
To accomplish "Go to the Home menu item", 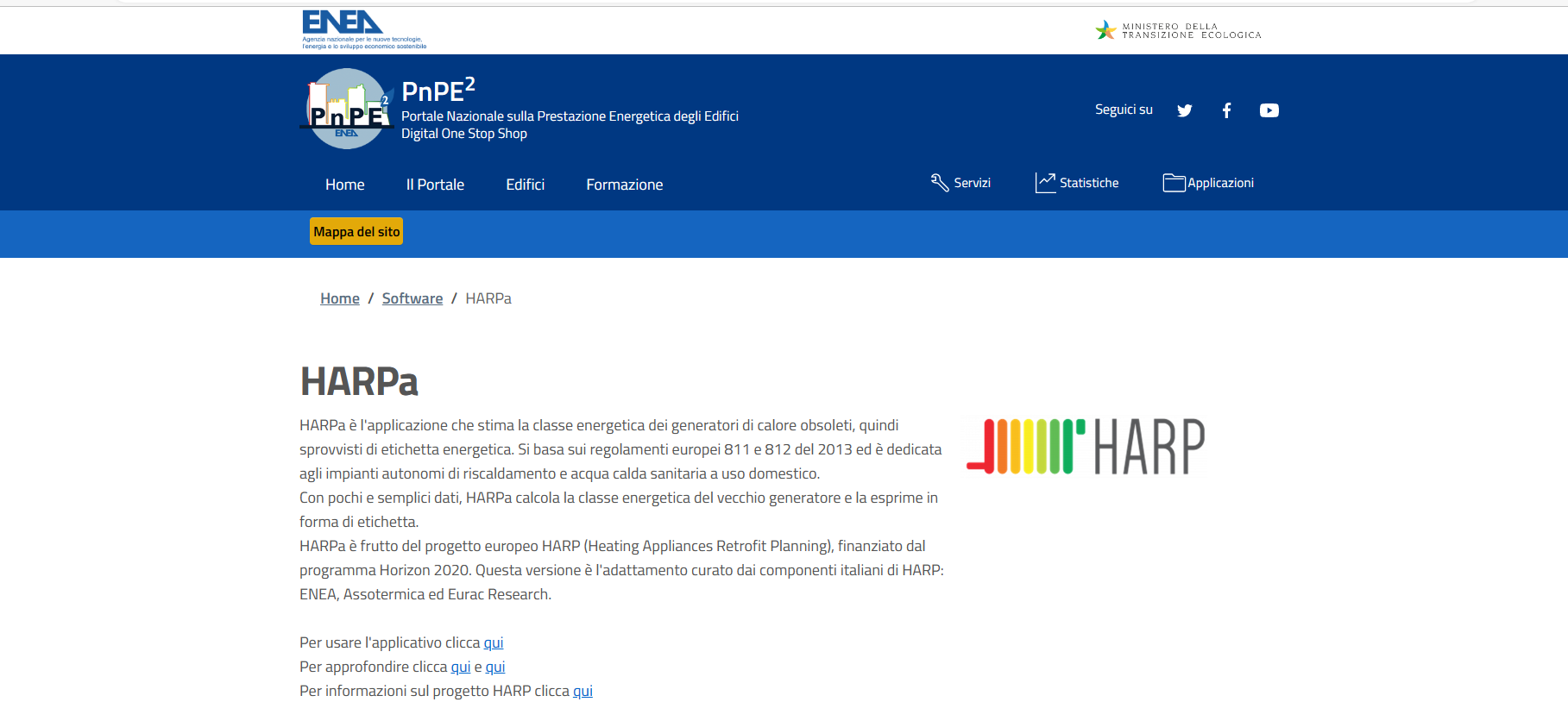I will [x=345, y=185].
